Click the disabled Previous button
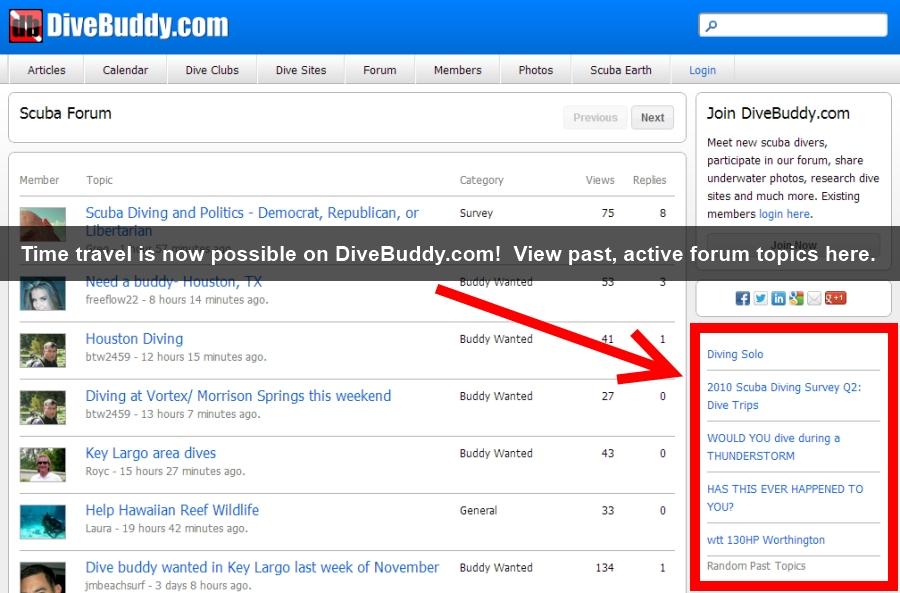The width and height of the screenshot is (900, 593). click(595, 118)
